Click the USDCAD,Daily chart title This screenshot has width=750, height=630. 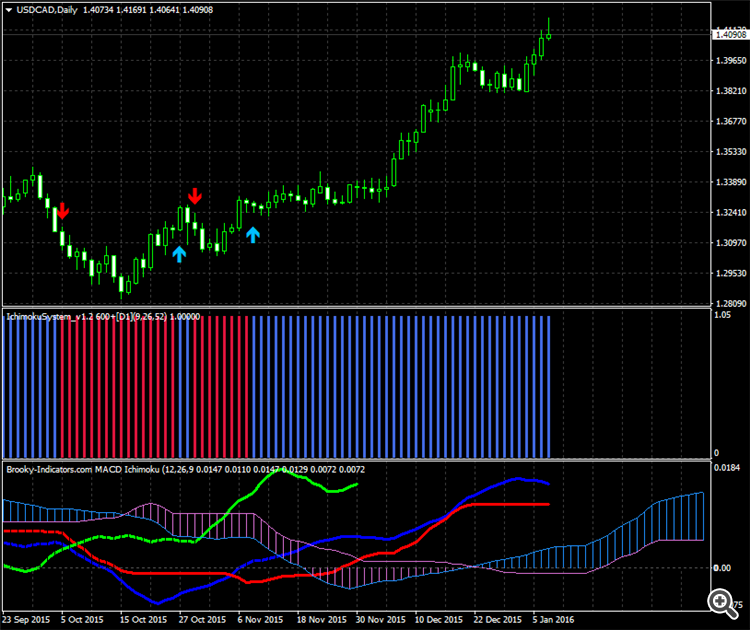pyautogui.click(x=47, y=10)
